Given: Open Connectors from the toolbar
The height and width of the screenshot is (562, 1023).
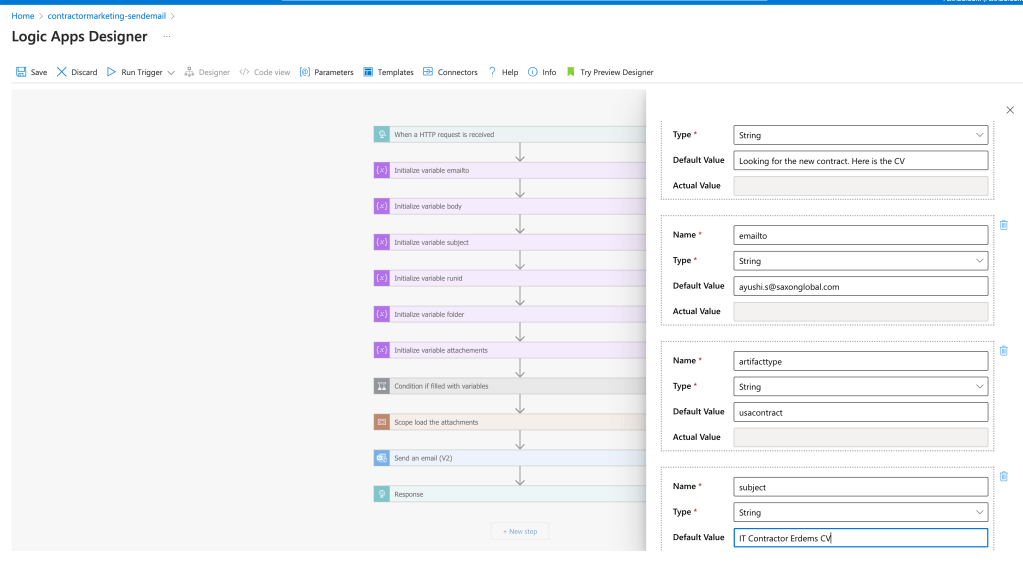Looking at the screenshot, I should [450, 72].
